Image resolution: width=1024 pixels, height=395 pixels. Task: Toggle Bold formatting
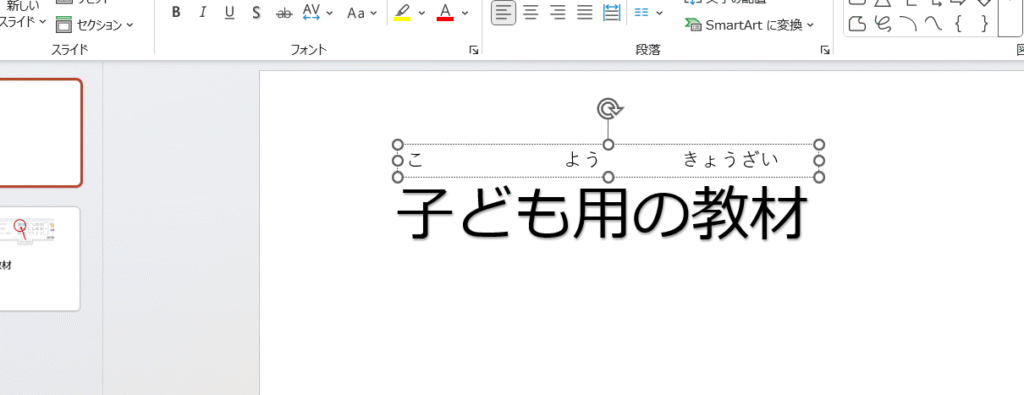click(x=176, y=12)
